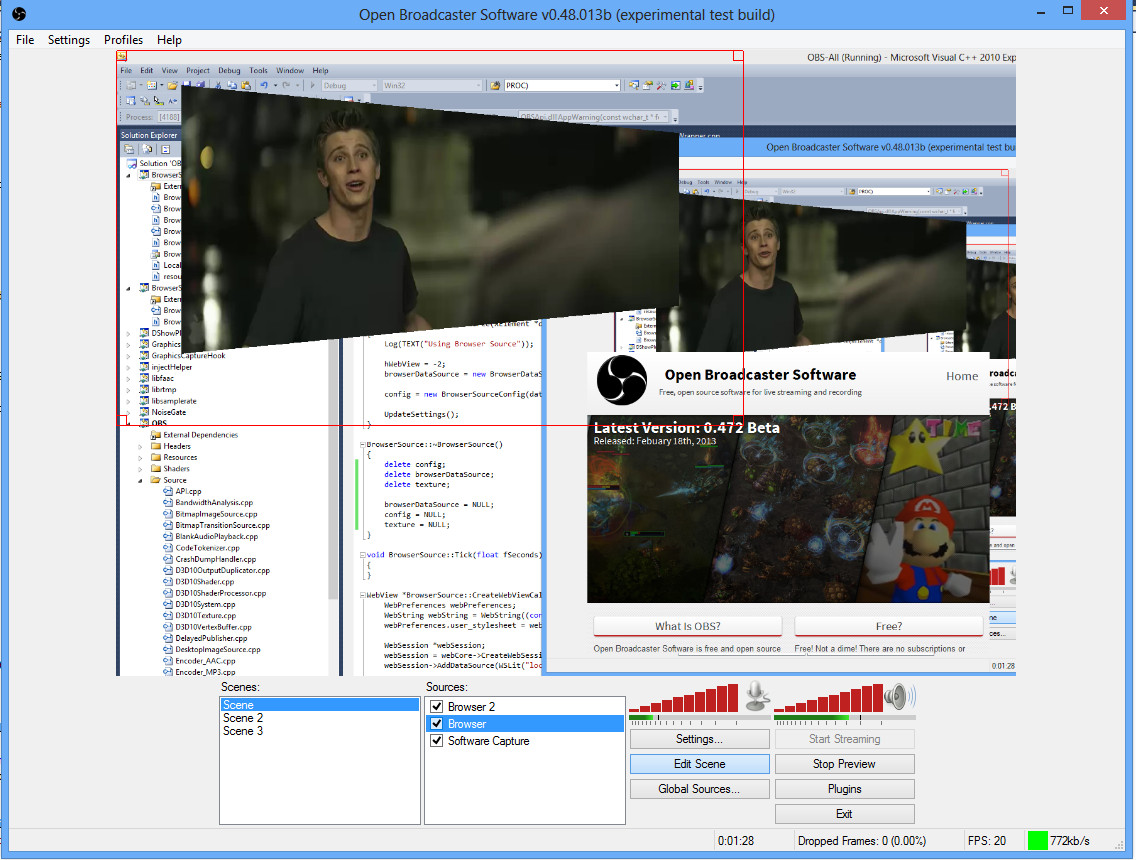The width and height of the screenshot is (1136, 860).
Task: Click the Open File folder icon in the Visual Studio toolbar
Action: tap(172, 85)
